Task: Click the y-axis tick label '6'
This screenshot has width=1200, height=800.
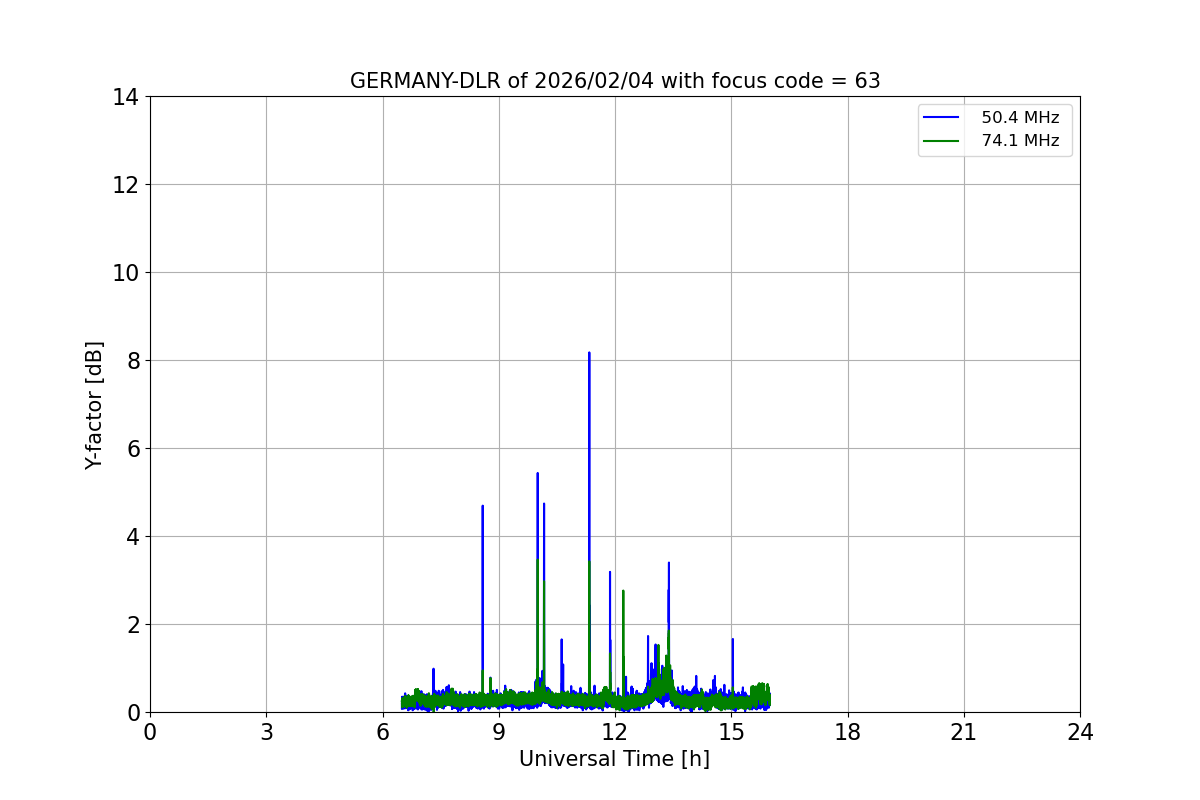Action: coord(132,449)
